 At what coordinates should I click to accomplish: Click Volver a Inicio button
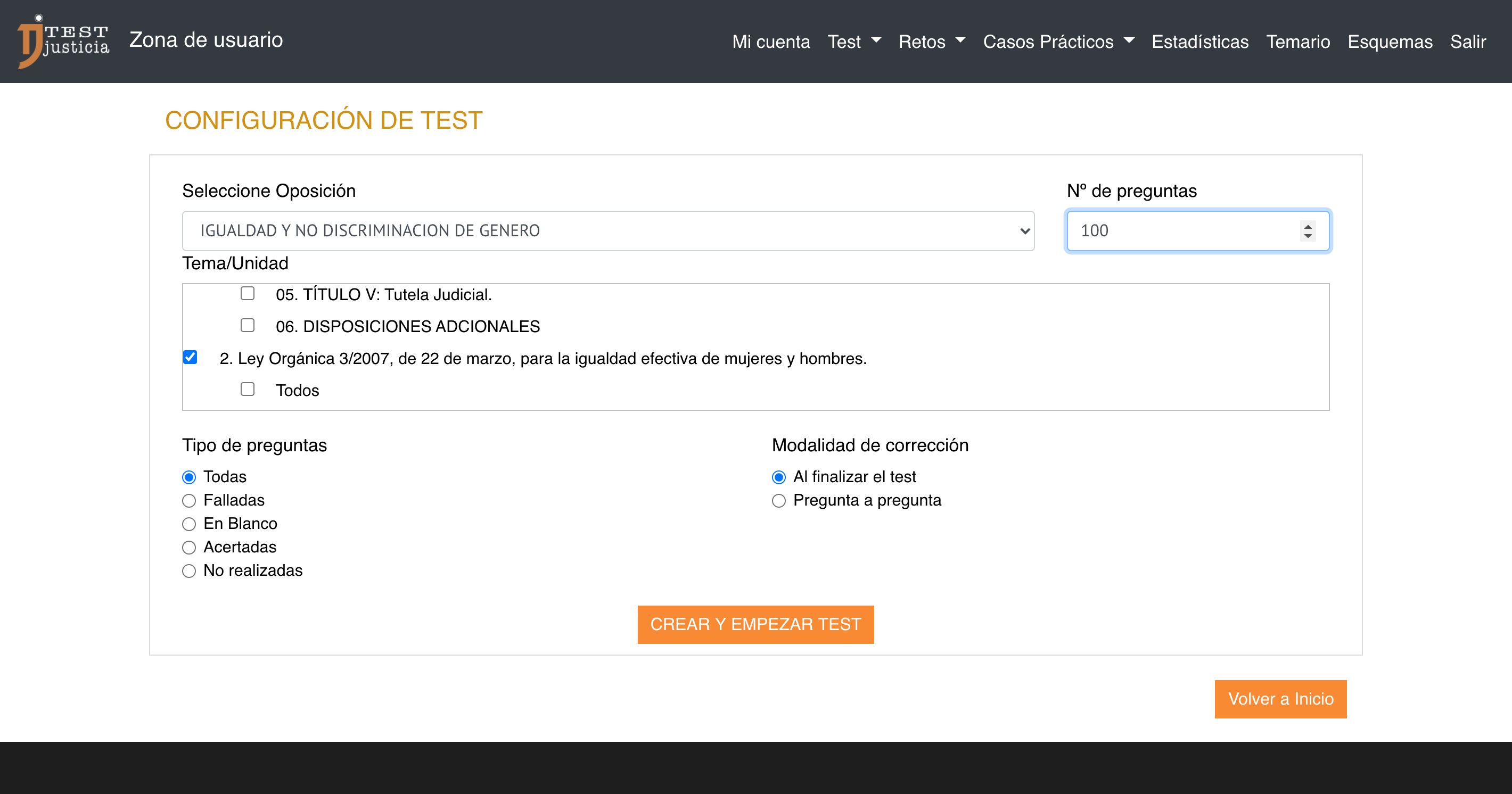(x=1281, y=699)
